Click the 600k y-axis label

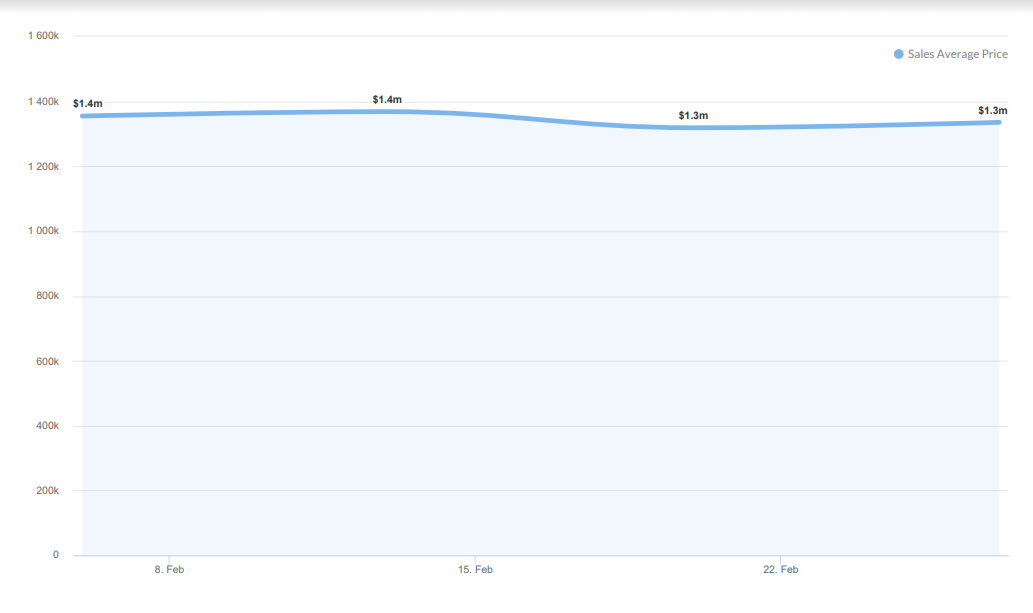pos(49,361)
